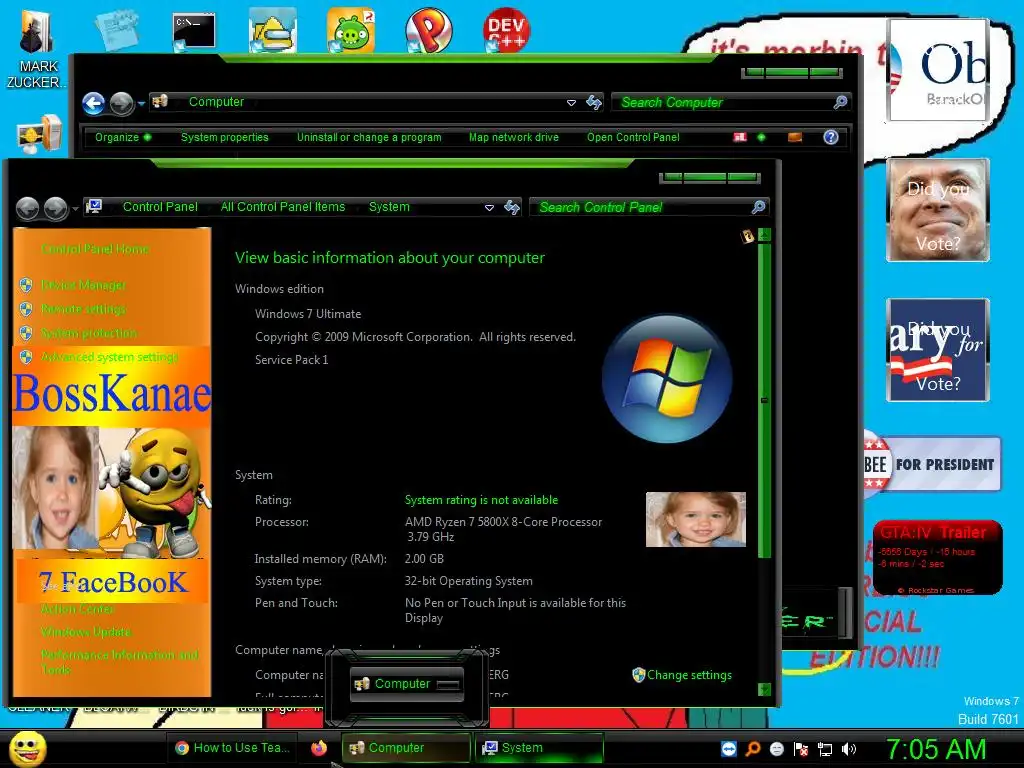Viewport: 1024px width, 768px height.
Task: Open the volume speaker tray icon
Action: coord(849,748)
